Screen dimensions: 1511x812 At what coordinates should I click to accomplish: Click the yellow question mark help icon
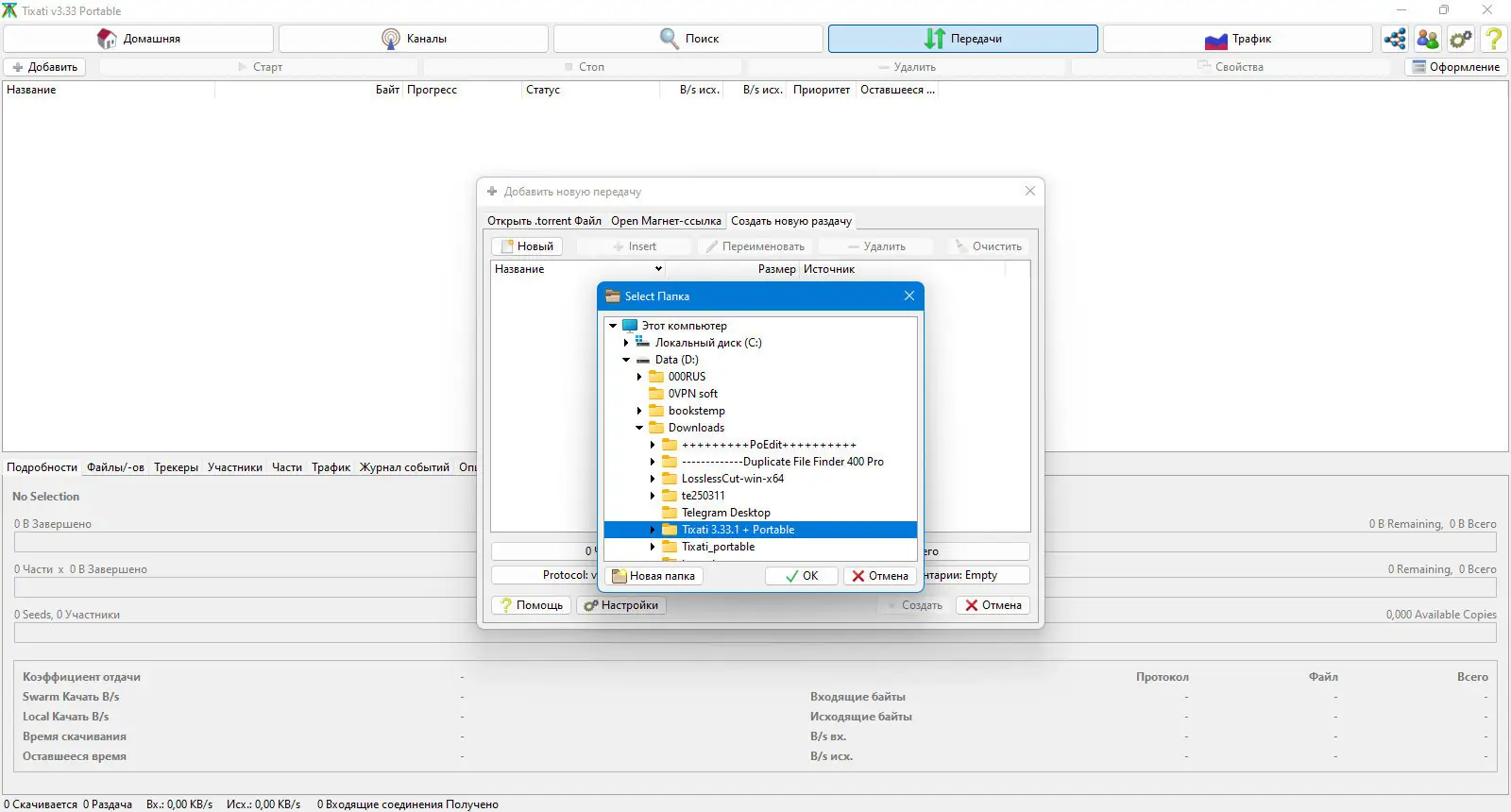click(x=1494, y=39)
